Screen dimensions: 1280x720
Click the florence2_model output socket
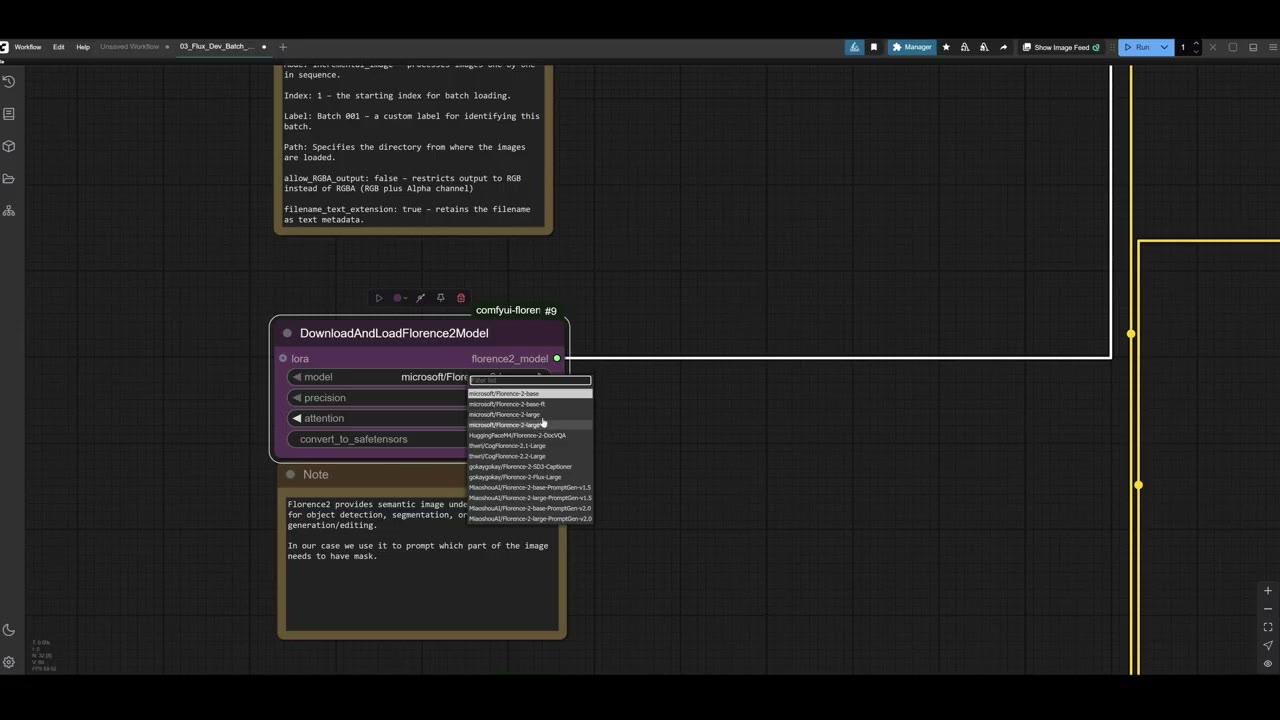557,358
